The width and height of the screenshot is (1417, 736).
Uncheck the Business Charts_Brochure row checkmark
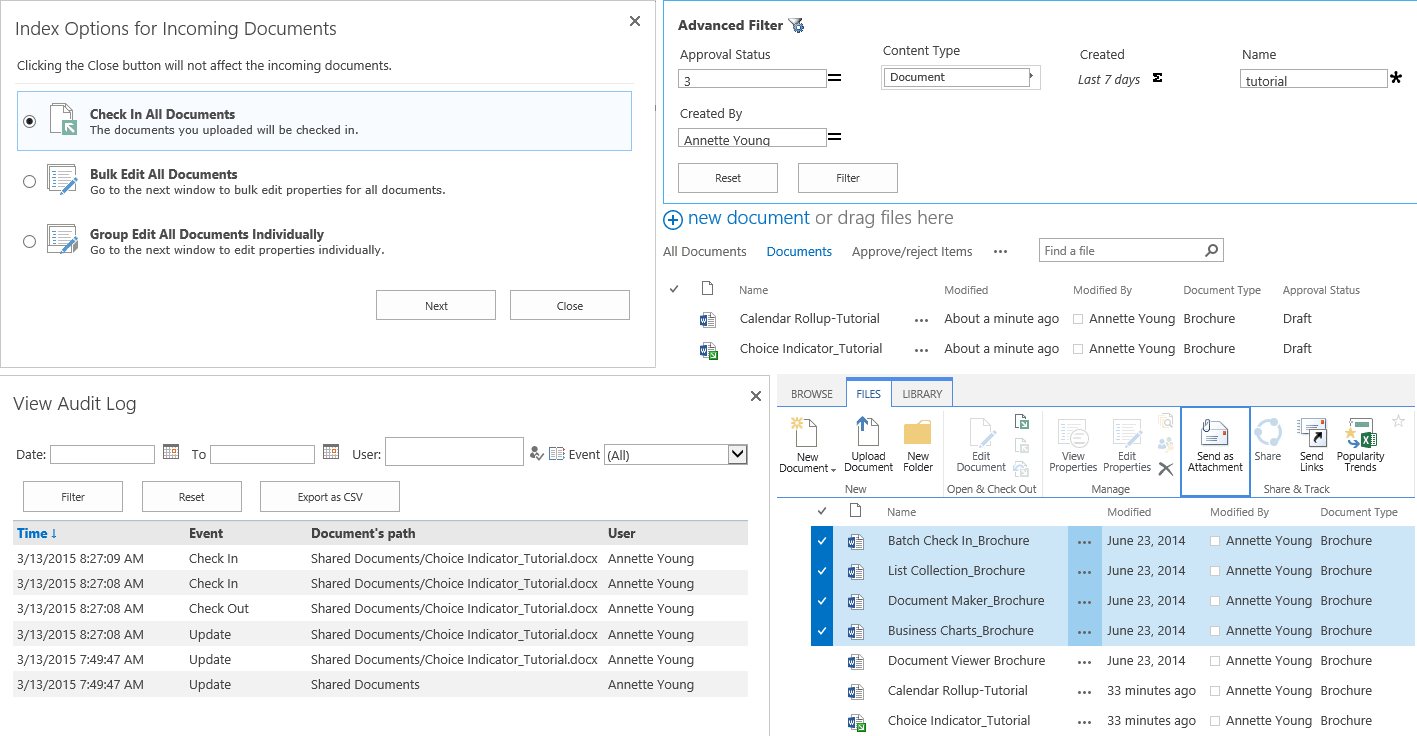click(822, 631)
